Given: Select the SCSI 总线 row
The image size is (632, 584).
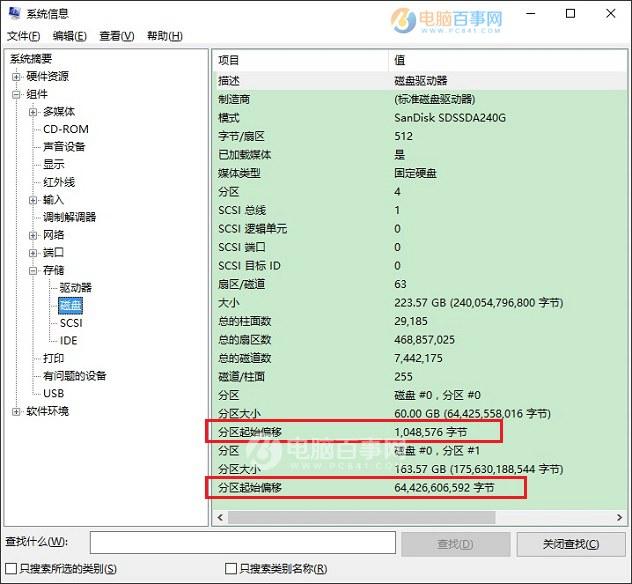Looking at the screenshot, I should (420, 210).
